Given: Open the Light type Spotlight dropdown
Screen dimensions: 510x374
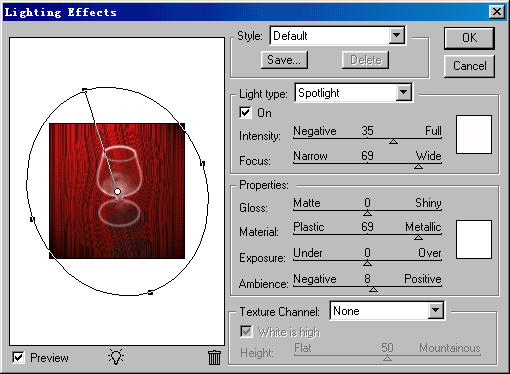Looking at the screenshot, I should 354,93.
